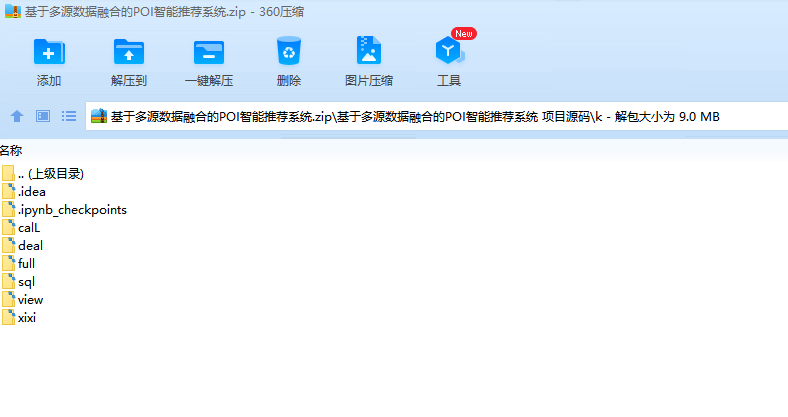Open the 工具 (Tools) icon
Screen dimensions: 788x417
coord(449,50)
